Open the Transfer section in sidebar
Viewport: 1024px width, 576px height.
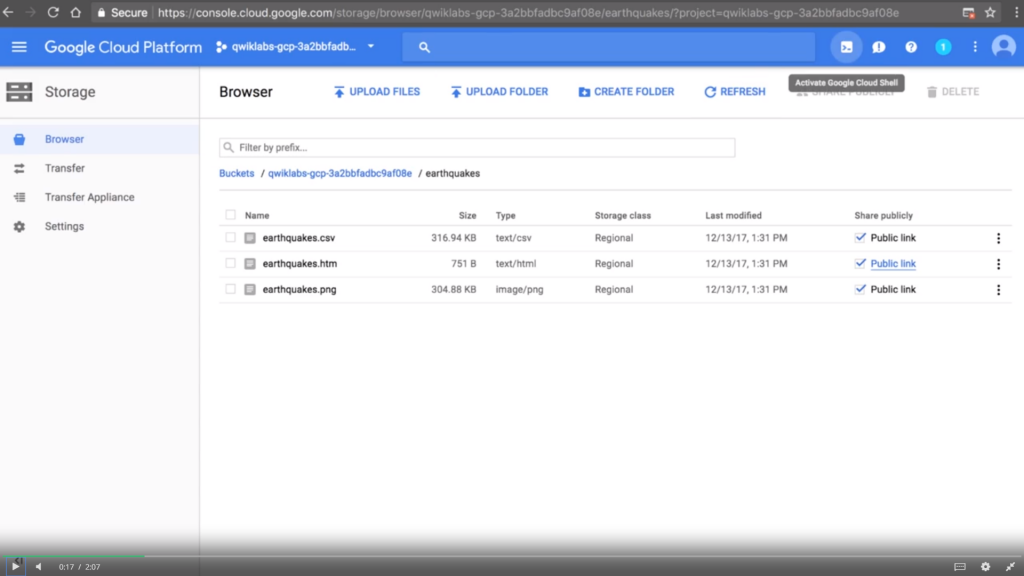coord(99,168)
